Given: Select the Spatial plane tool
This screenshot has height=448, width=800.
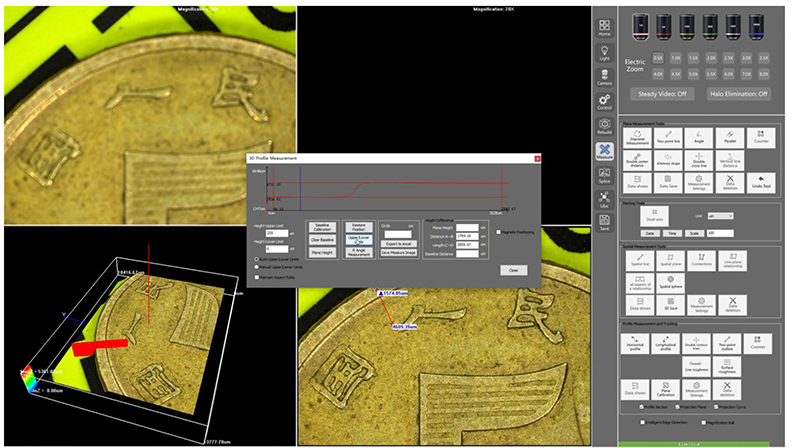Looking at the screenshot, I should 670,260.
